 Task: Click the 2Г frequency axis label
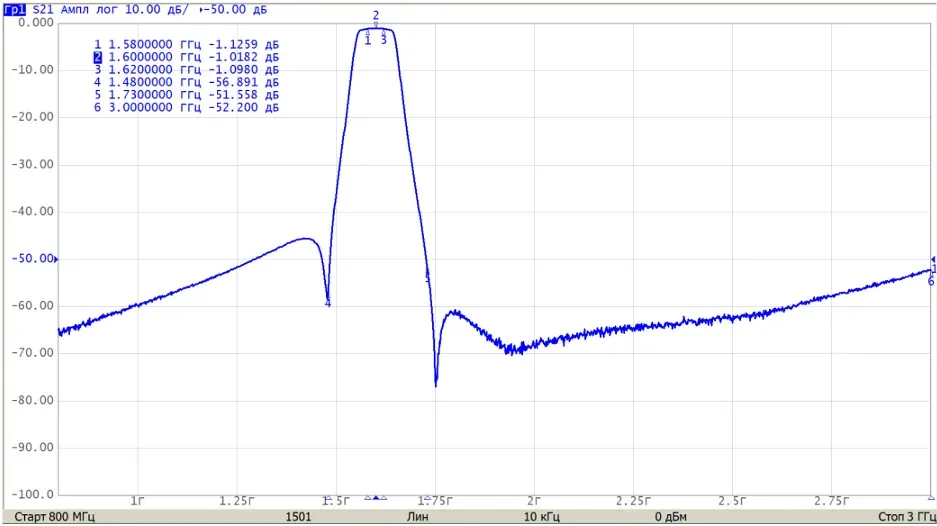tap(534, 501)
